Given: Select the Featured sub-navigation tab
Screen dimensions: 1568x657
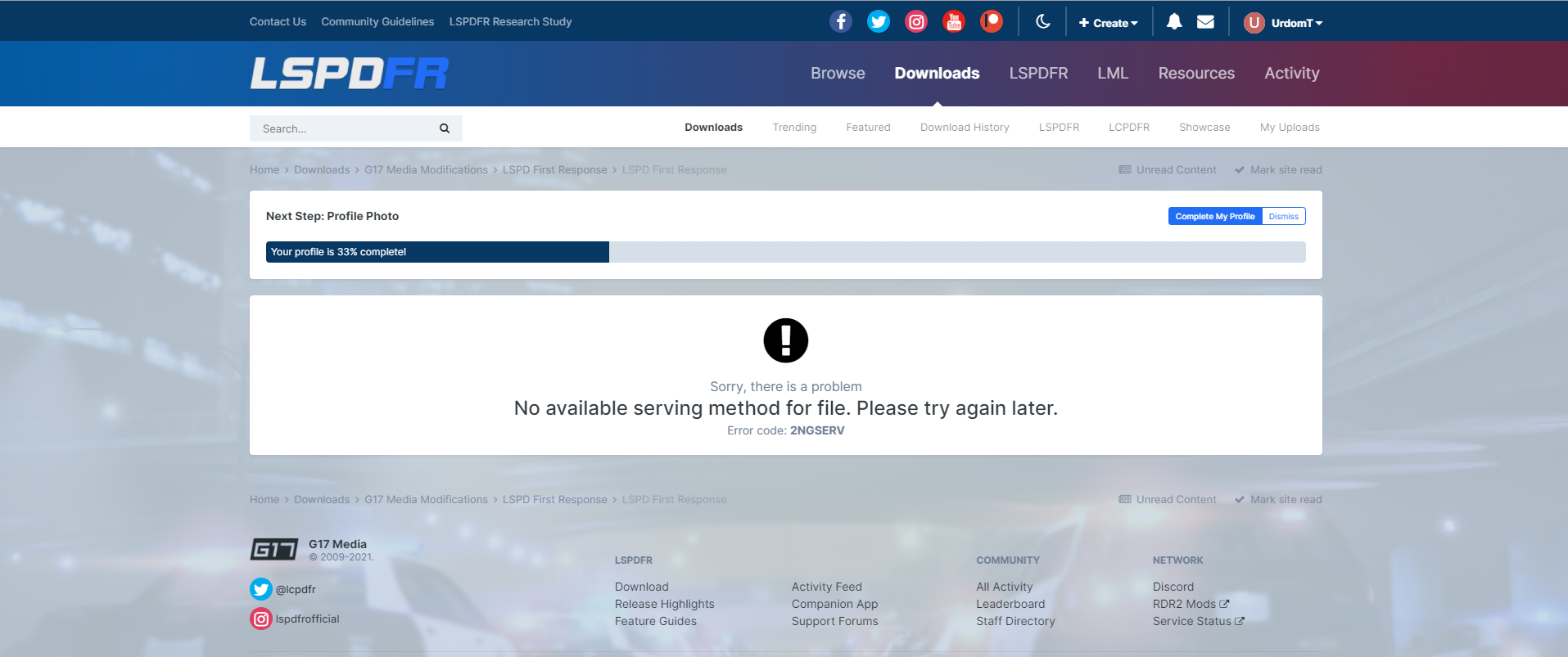Looking at the screenshot, I should tap(868, 127).
